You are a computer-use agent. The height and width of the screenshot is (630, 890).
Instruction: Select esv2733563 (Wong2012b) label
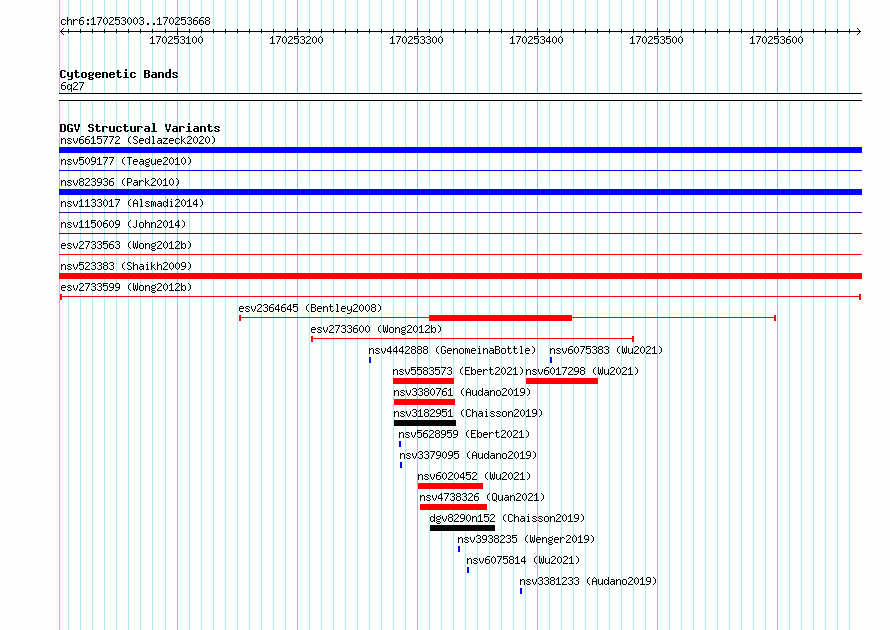point(126,245)
